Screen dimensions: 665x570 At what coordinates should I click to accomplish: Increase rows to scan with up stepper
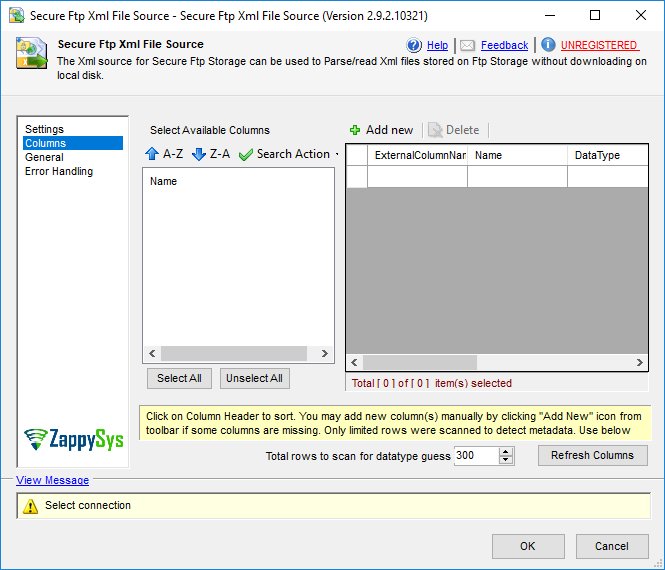pyautogui.click(x=506, y=452)
